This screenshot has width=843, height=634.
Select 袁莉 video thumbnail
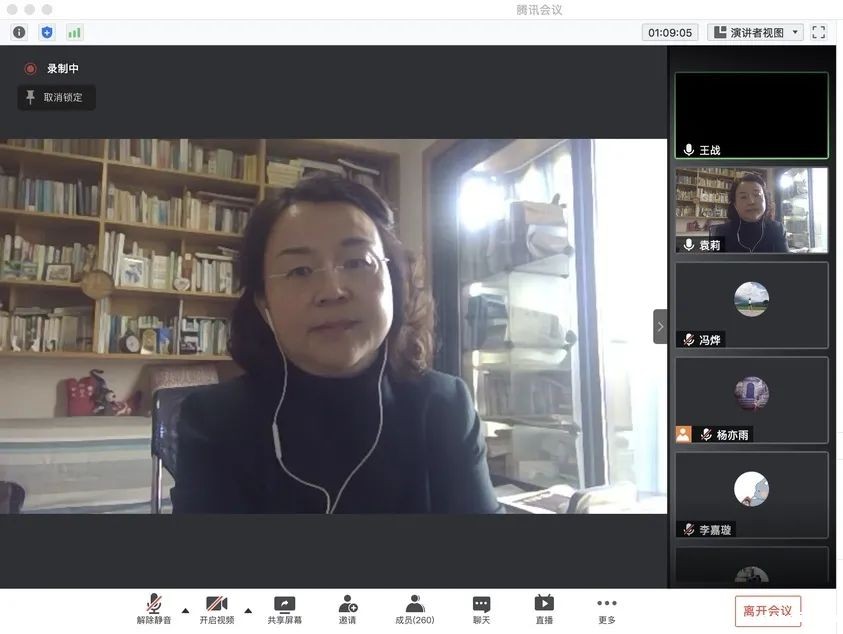point(751,209)
